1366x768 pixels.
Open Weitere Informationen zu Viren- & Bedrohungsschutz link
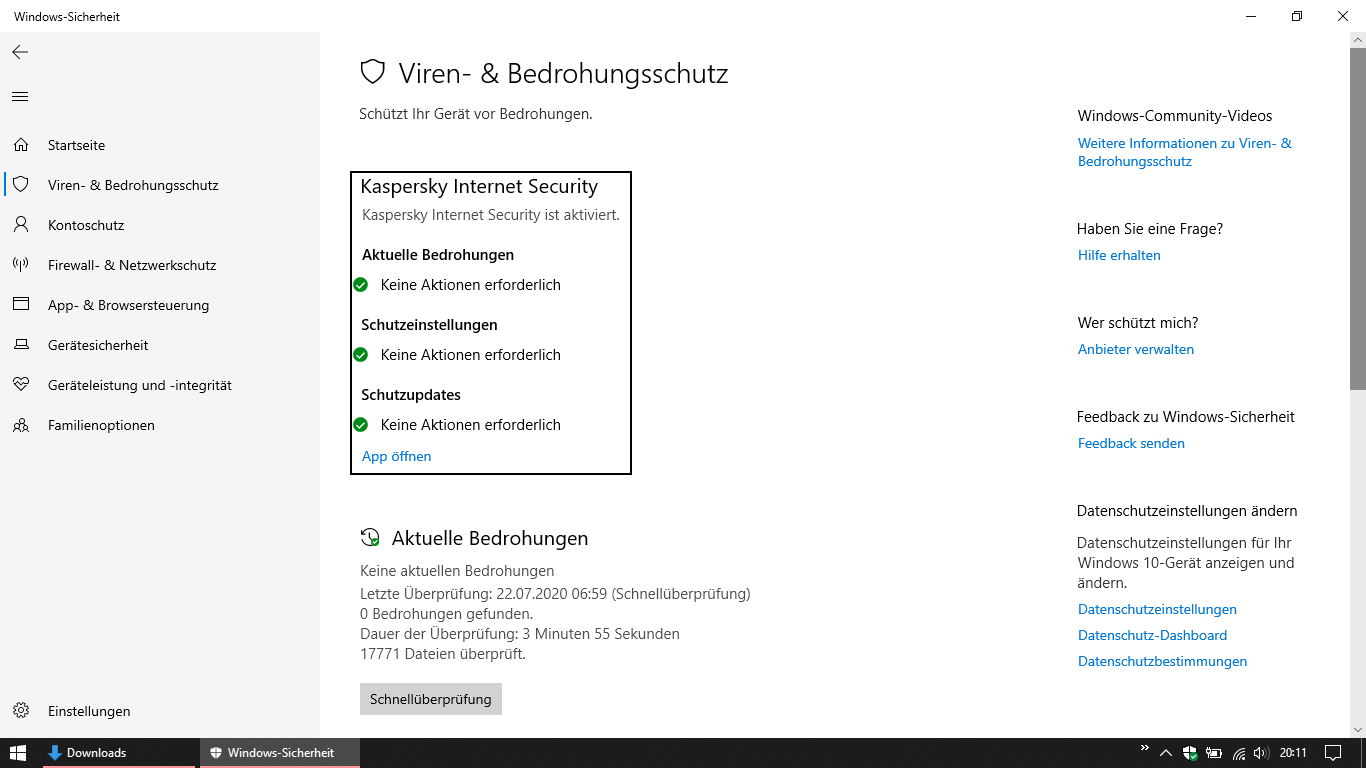(x=1185, y=152)
